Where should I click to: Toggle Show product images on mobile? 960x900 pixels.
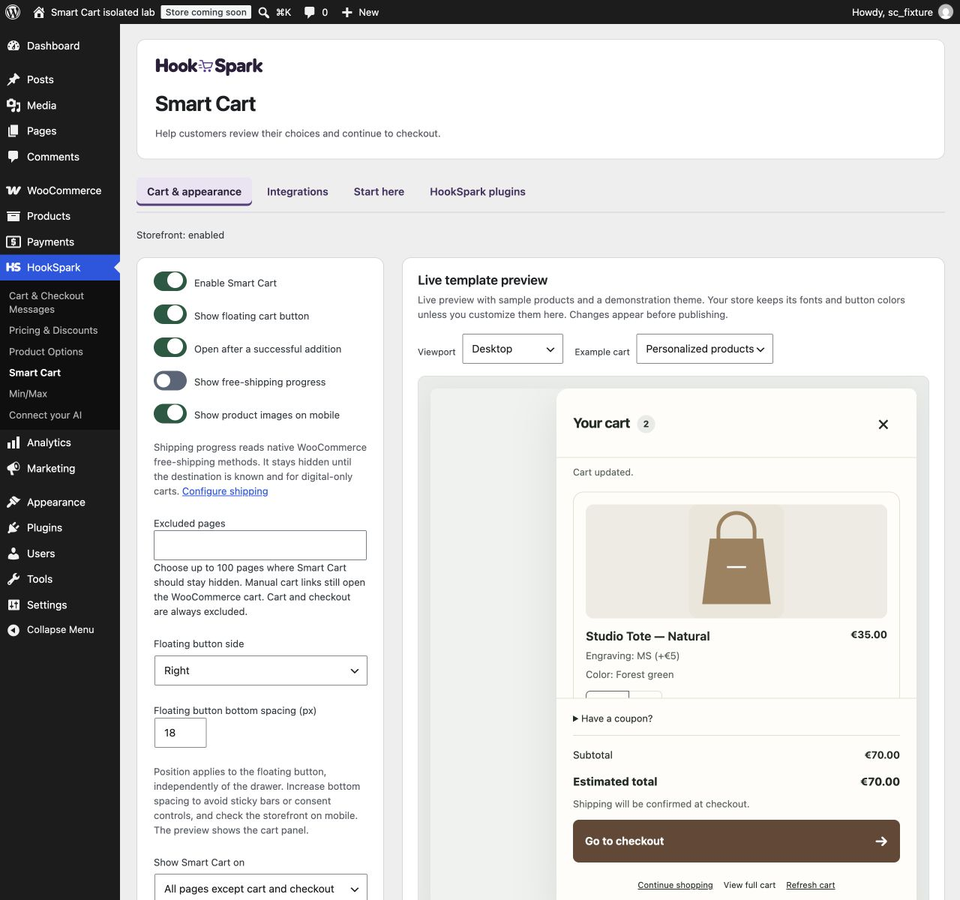pos(170,414)
